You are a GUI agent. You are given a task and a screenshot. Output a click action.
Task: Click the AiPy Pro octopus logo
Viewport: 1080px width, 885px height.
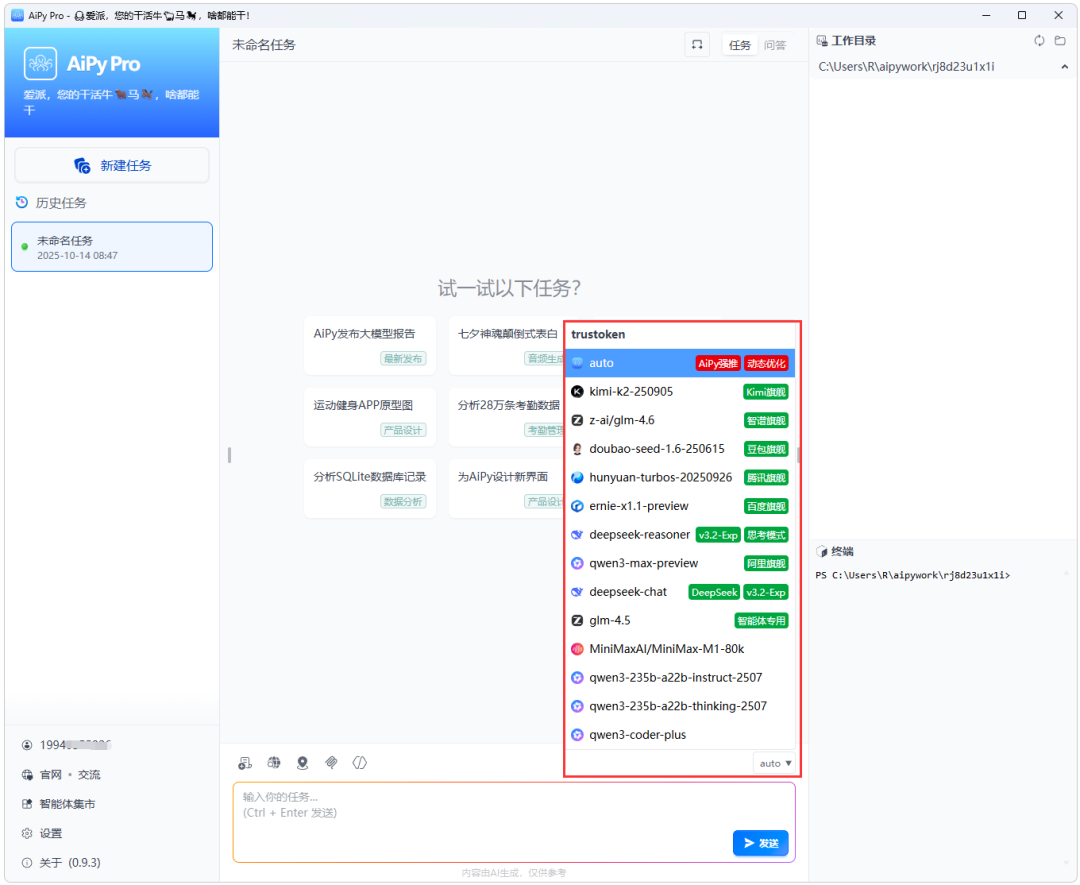pyautogui.click(x=41, y=64)
